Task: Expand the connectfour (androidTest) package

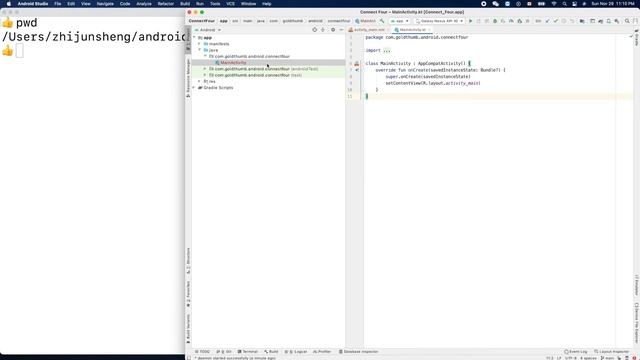Action: pyautogui.click(x=205, y=69)
